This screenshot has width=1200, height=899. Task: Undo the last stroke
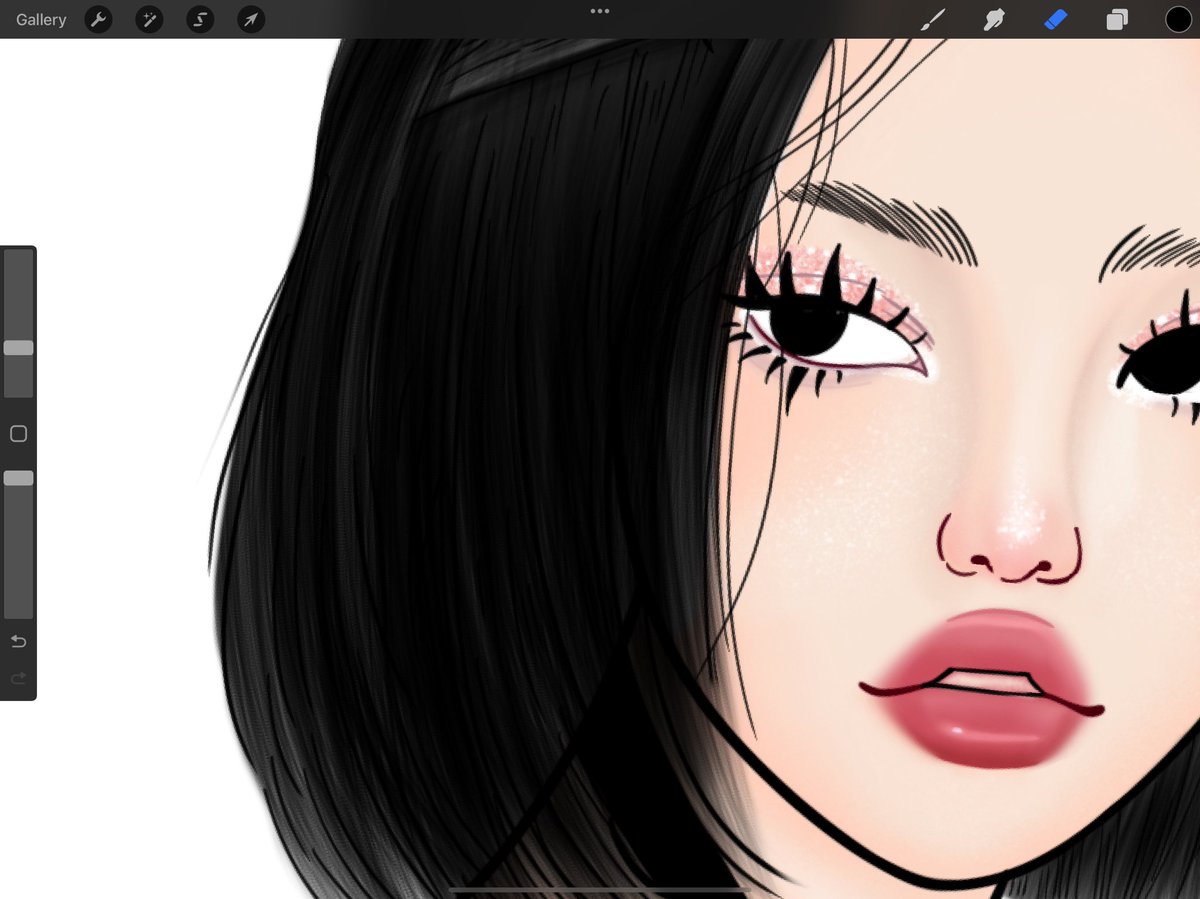coord(18,641)
